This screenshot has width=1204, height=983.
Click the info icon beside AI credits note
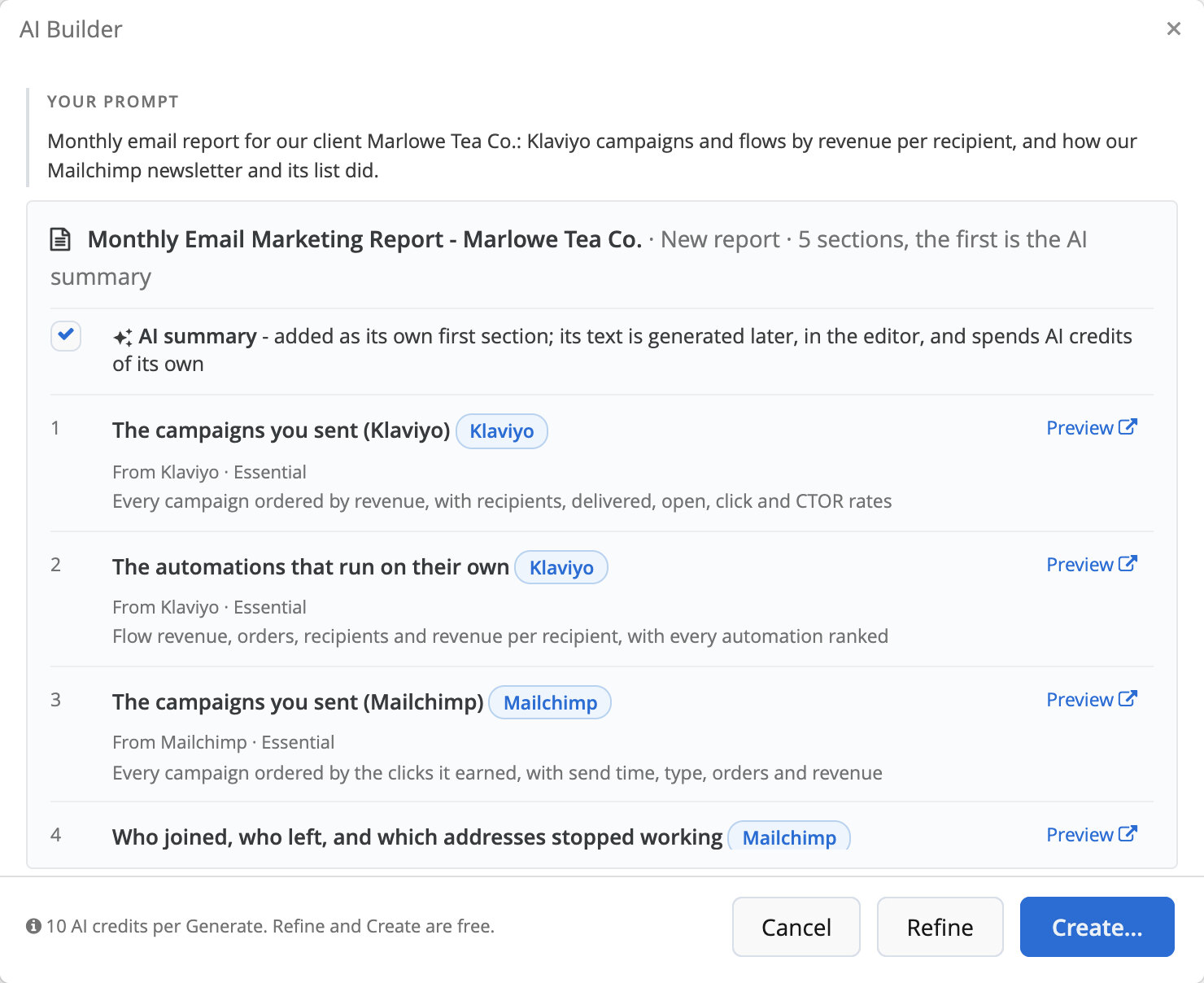[33, 926]
